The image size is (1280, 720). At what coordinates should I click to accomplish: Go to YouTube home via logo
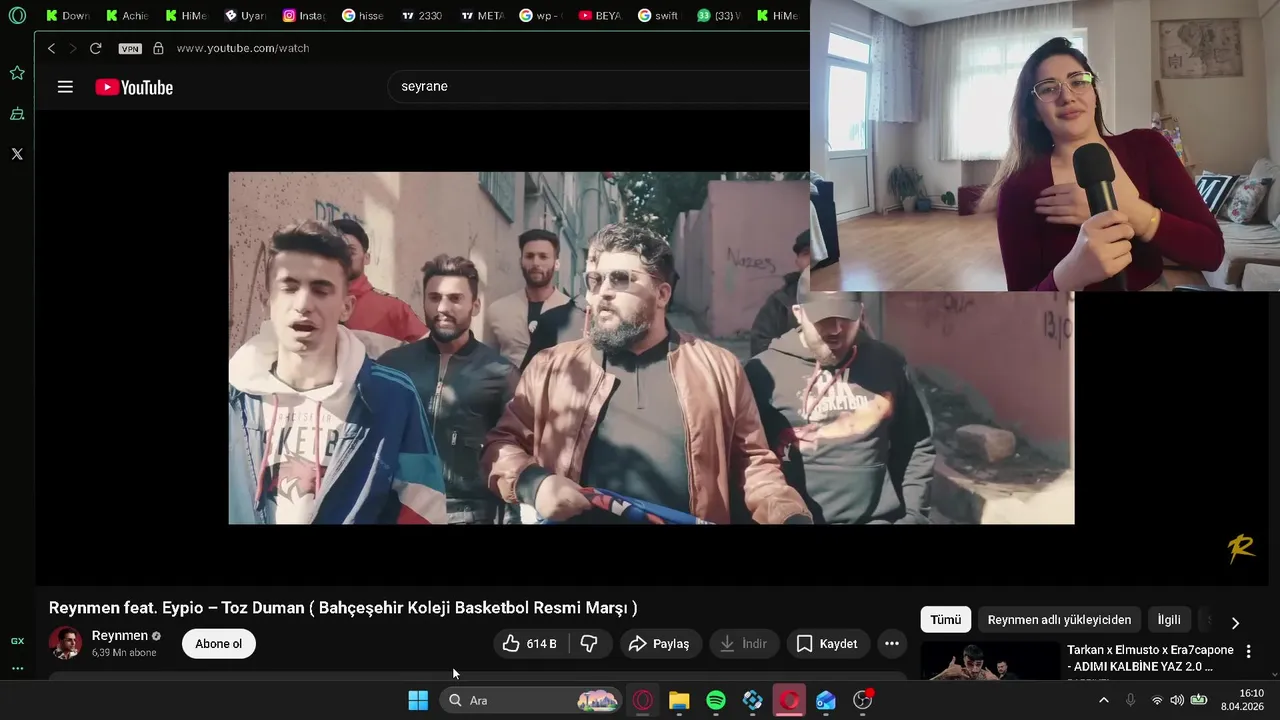pyautogui.click(x=134, y=87)
